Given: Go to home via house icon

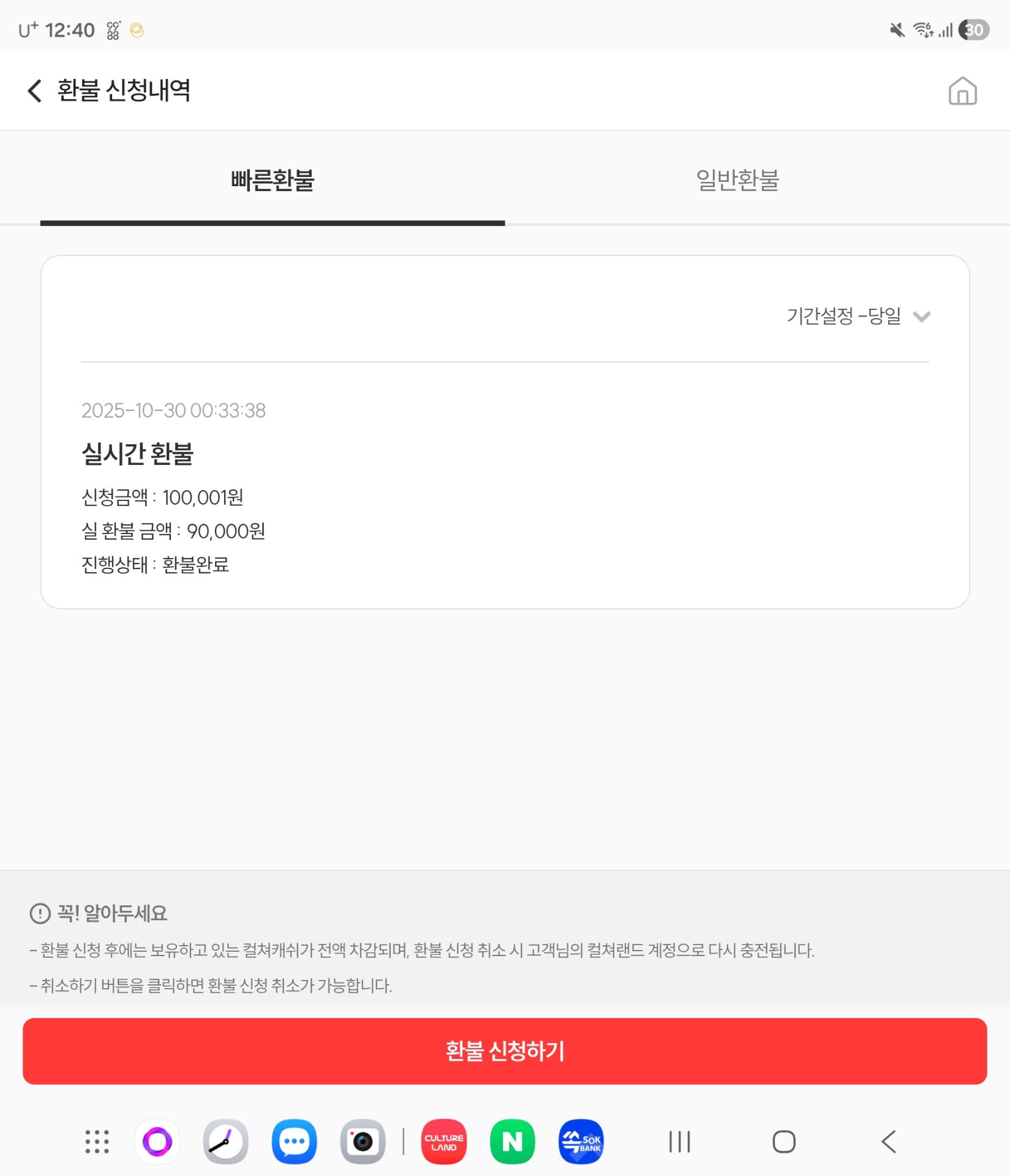Looking at the screenshot, I should pos(962,91).
